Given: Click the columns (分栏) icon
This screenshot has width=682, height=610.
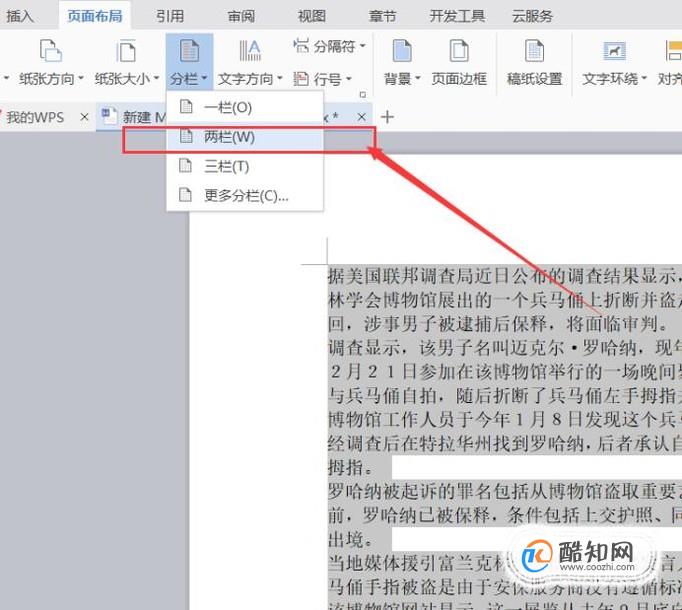Looking at the screenshot, I should tap(189, 50).
